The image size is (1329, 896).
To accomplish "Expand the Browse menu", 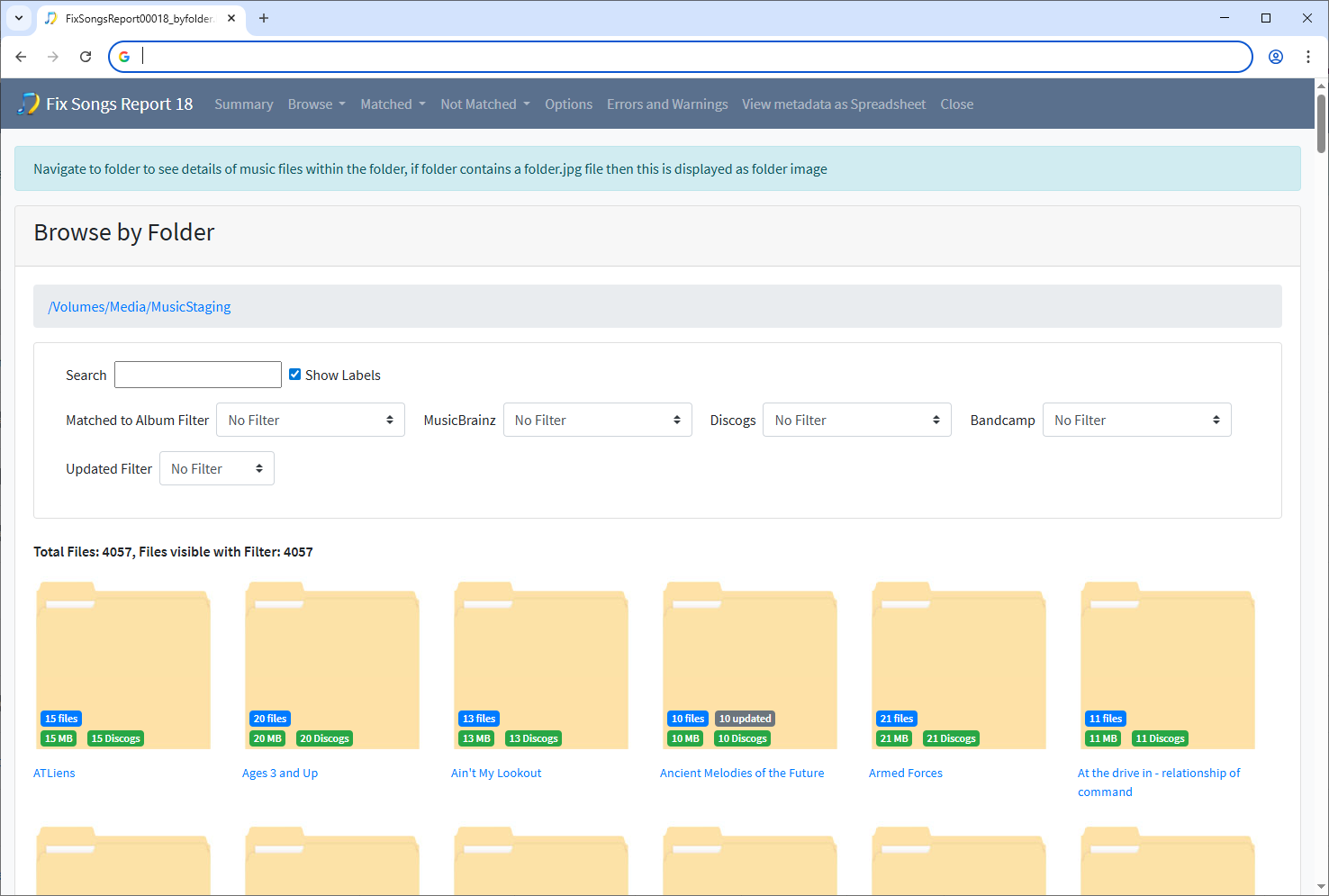I will (x=316, y=104).
